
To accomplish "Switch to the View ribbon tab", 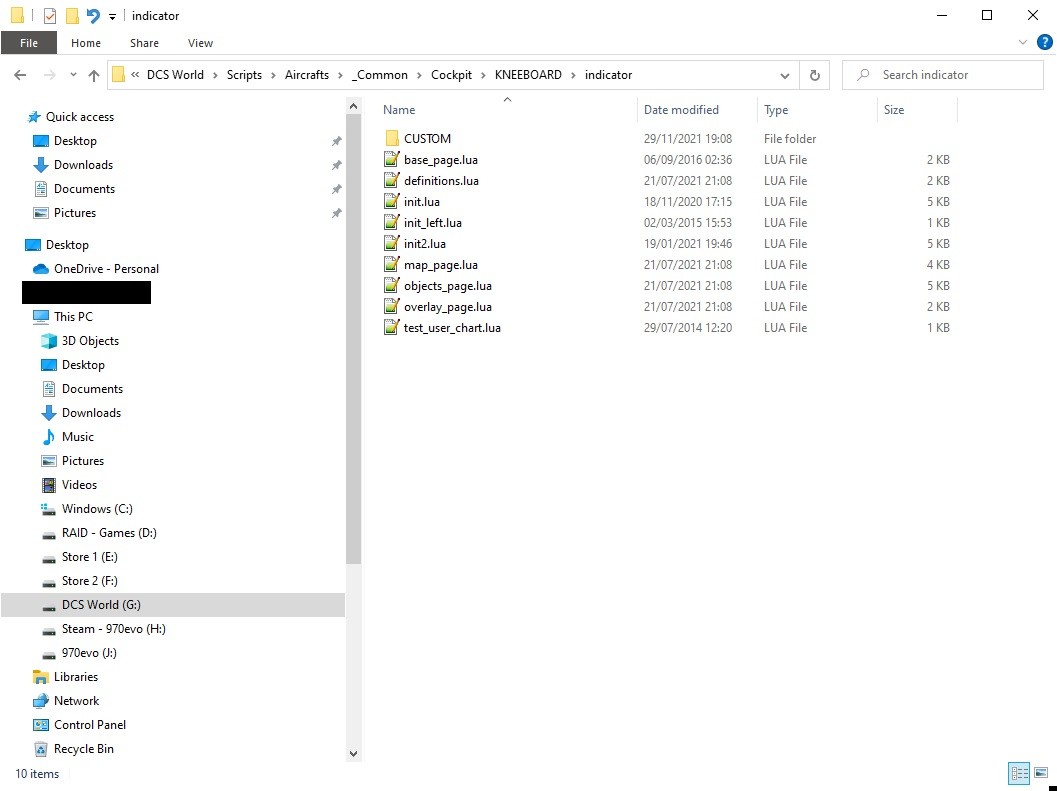I will pyautogui.click(x=200, y=42).
